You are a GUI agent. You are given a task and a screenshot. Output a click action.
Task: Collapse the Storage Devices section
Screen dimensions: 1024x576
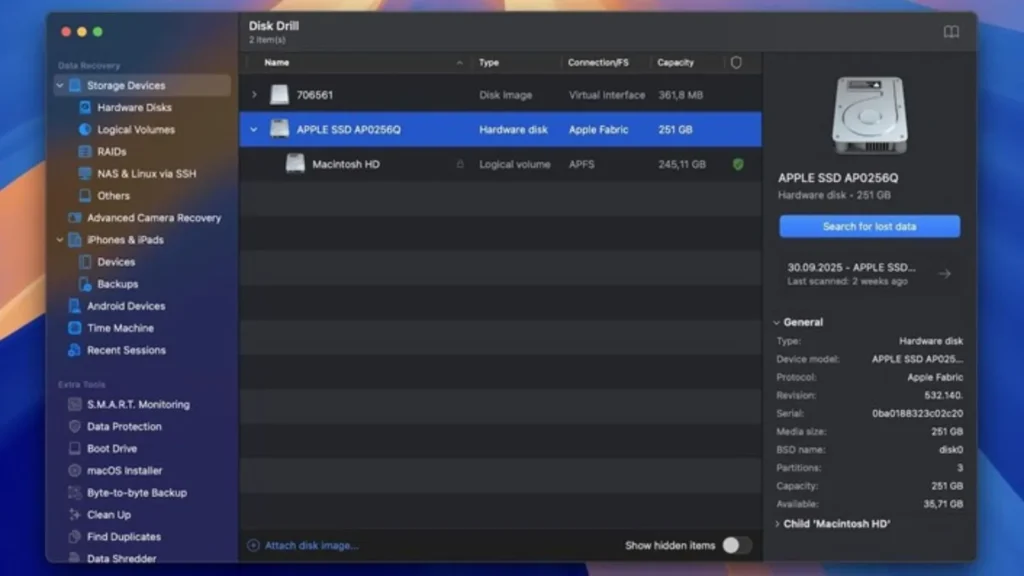[60, 86]
